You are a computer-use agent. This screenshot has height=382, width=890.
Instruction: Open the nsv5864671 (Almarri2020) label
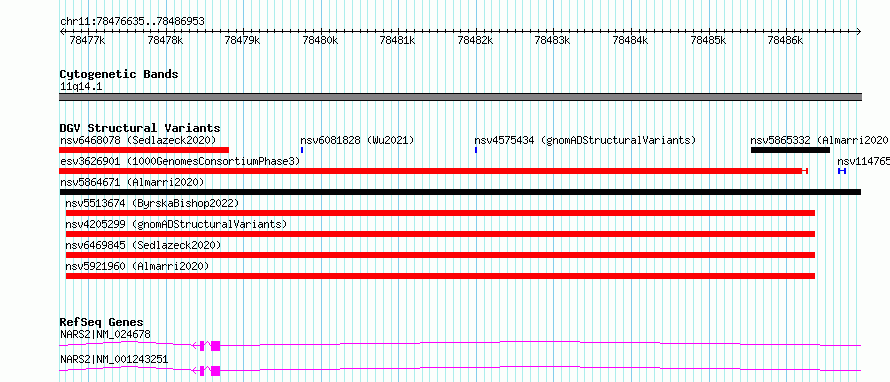coord(132,182)
